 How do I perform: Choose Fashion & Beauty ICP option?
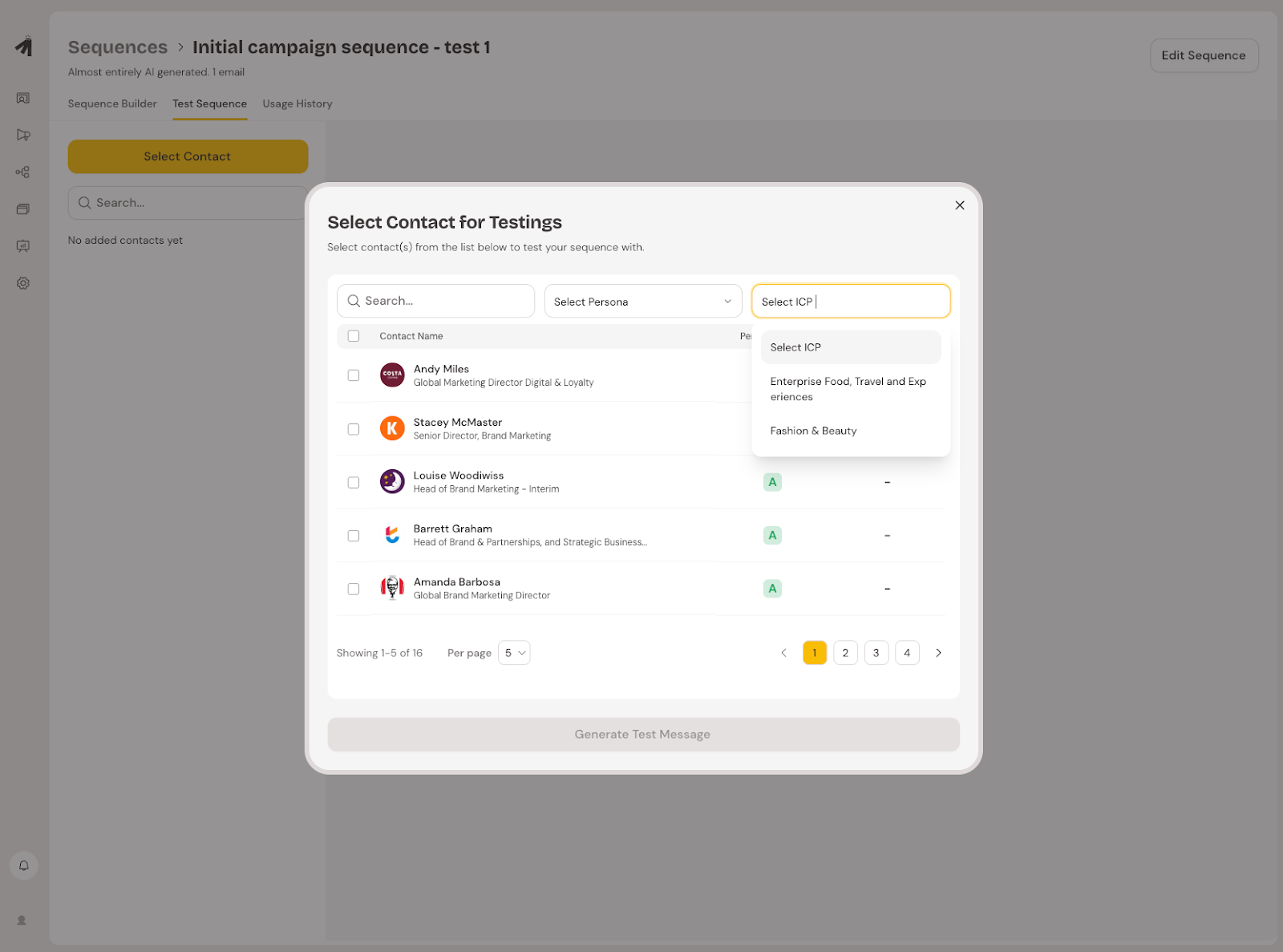(813, 431)
